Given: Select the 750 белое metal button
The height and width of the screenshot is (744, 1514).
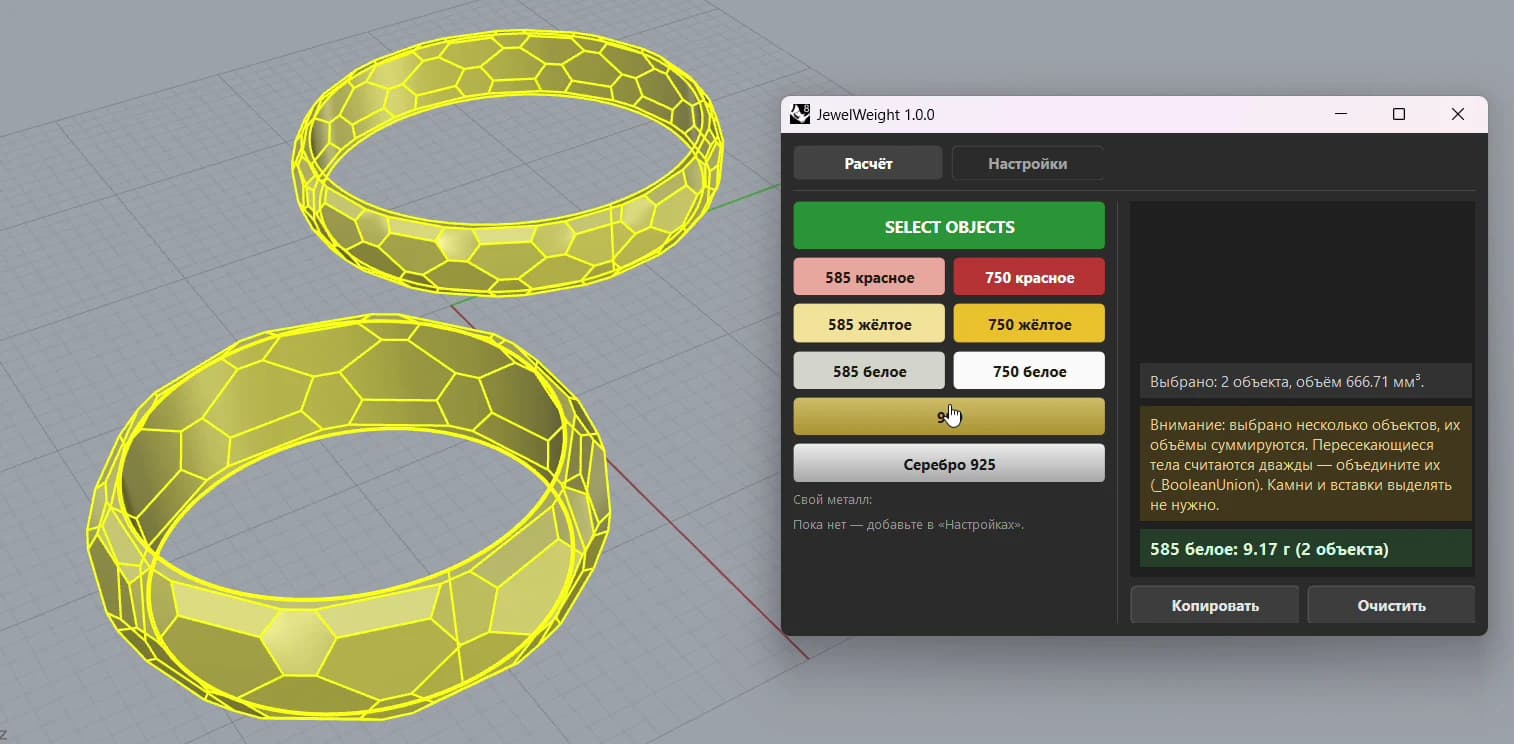Looking at the screenshot, I should click(x=1029, y=371).
